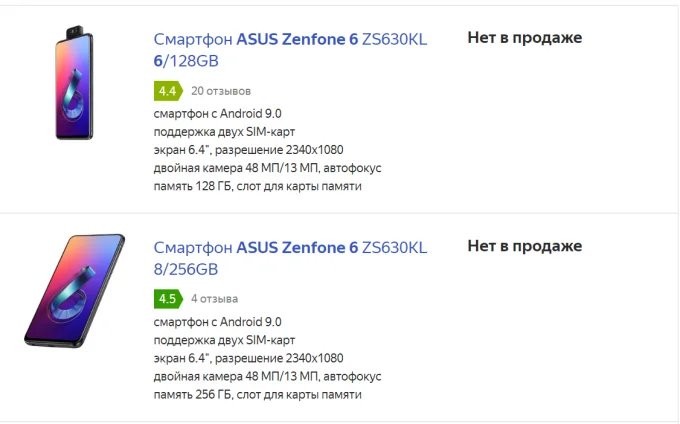Open the tilted Zenfone 6 8/256GB product image
Image resolution: width=680 pixels, height=424 pixels.
click(x=74, y=290)
